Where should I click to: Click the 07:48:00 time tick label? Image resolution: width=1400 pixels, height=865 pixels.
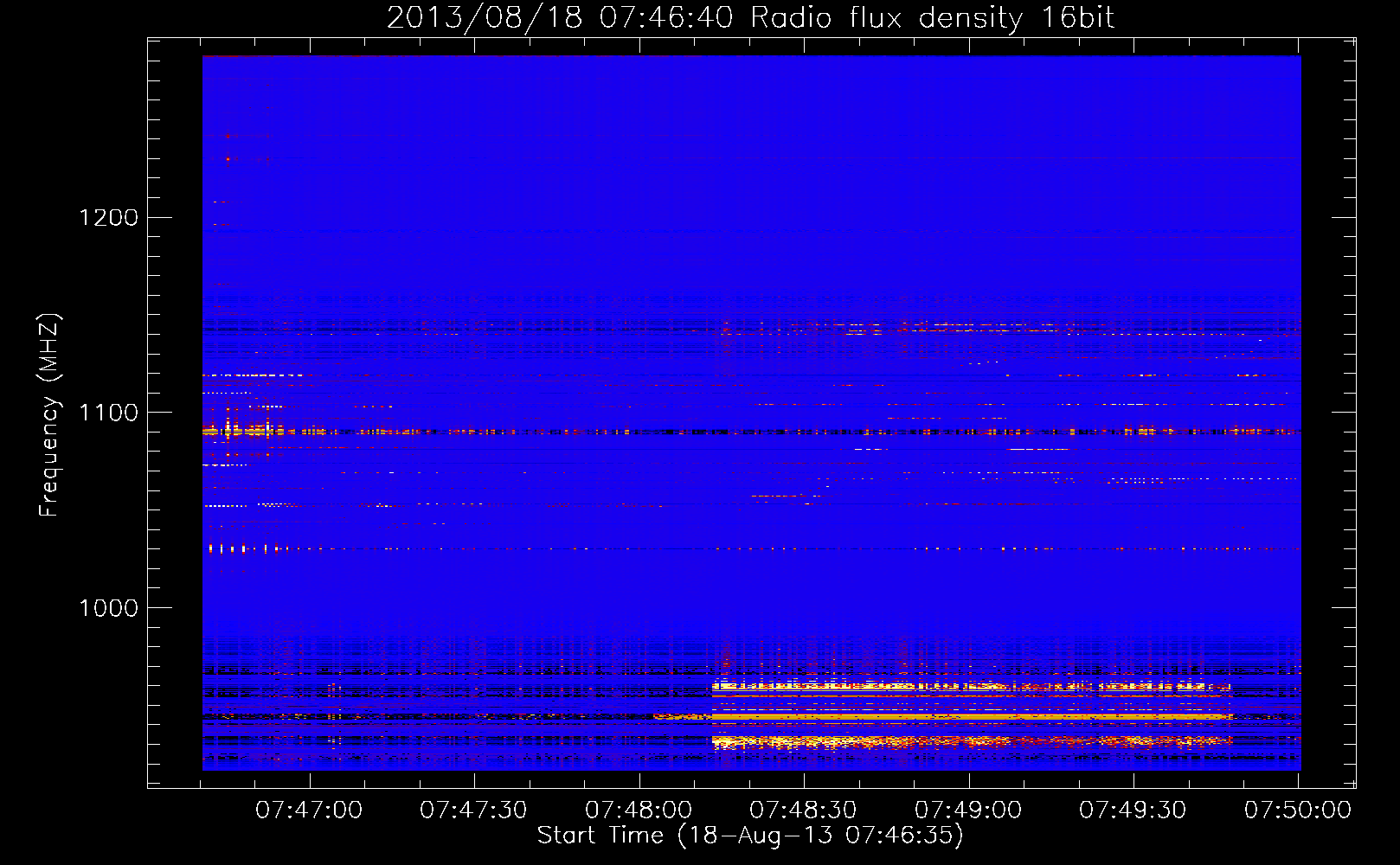coord(639,811)
